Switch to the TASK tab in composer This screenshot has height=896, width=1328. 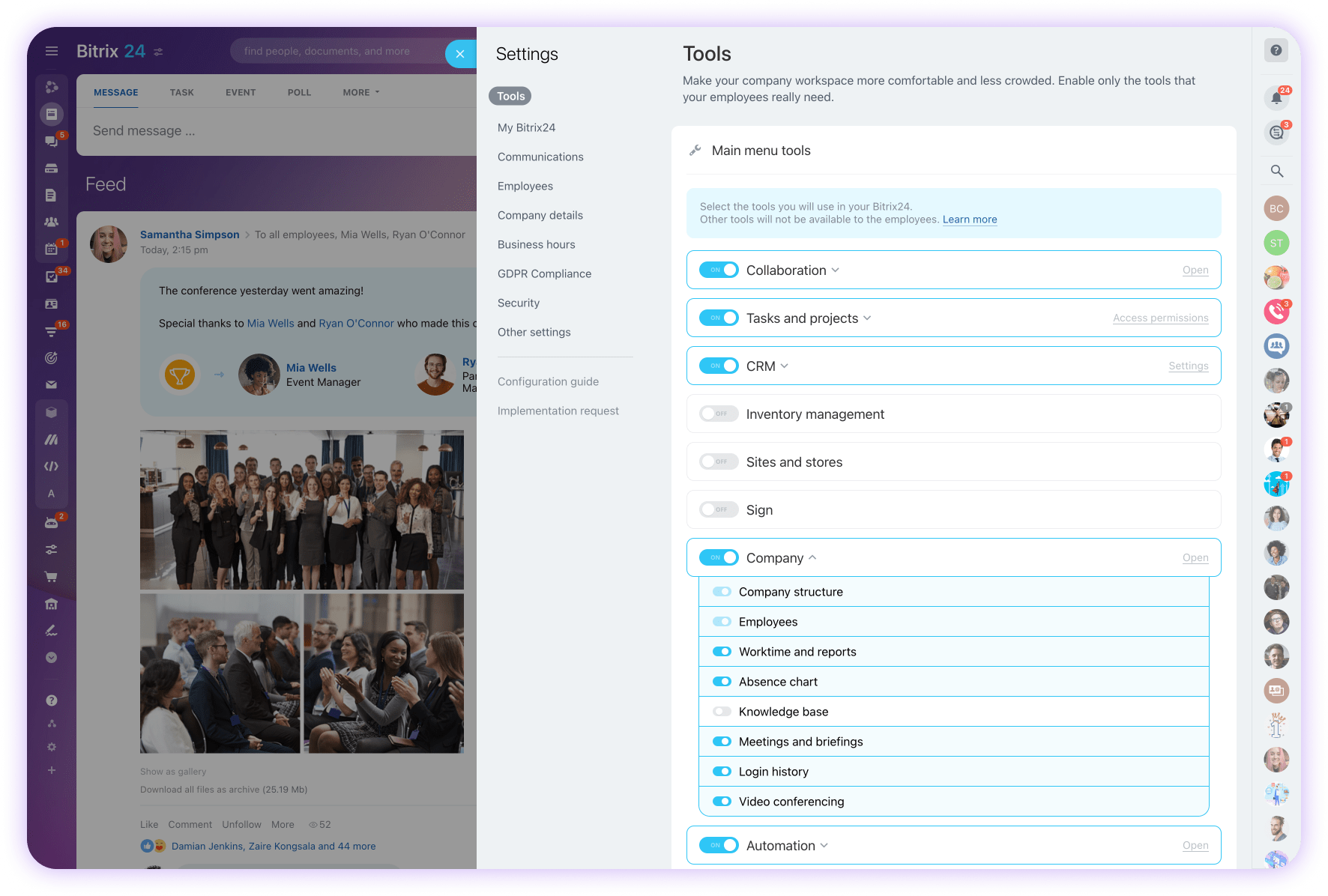(x=181, y=92)
